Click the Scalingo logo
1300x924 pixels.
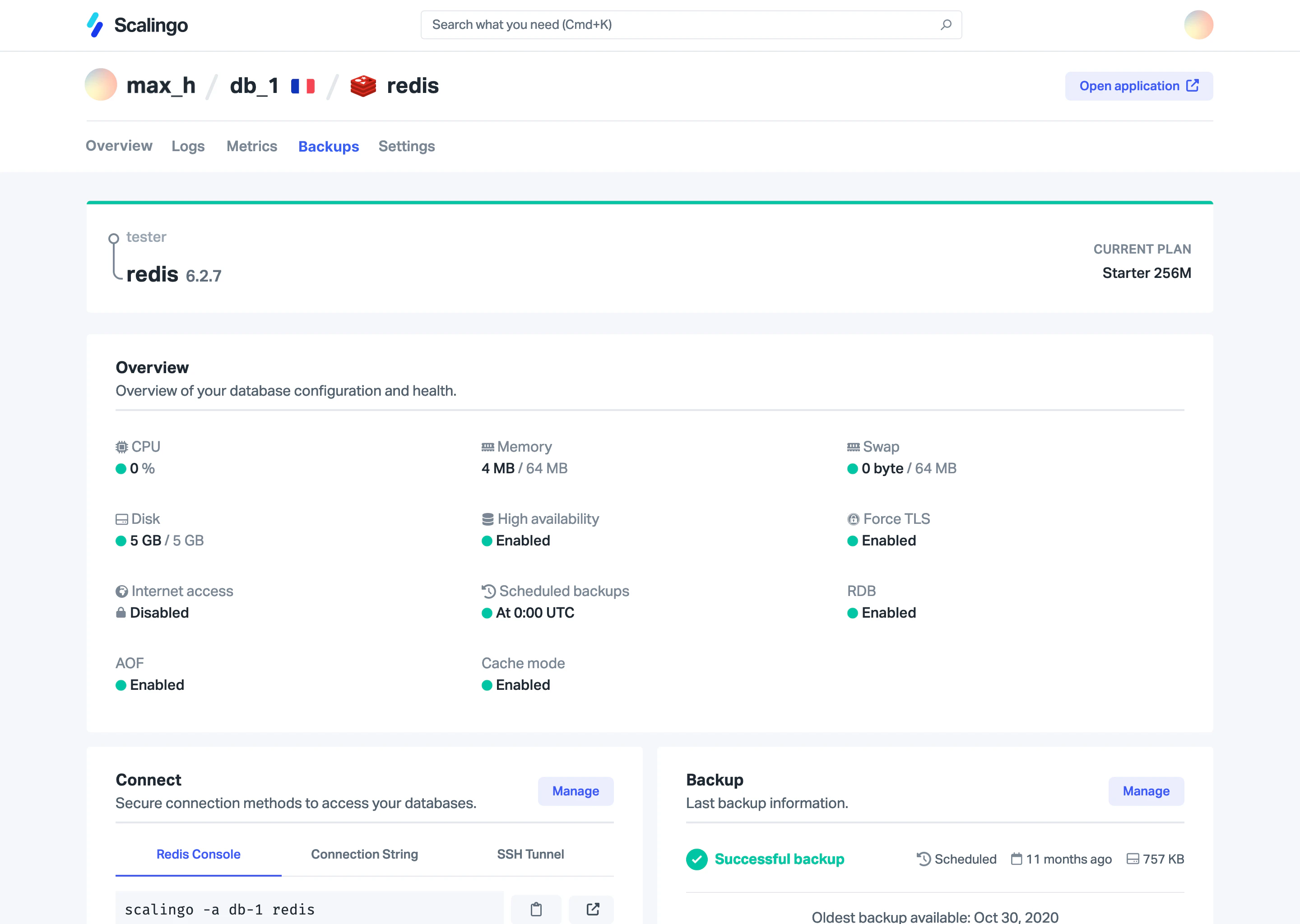137,25
